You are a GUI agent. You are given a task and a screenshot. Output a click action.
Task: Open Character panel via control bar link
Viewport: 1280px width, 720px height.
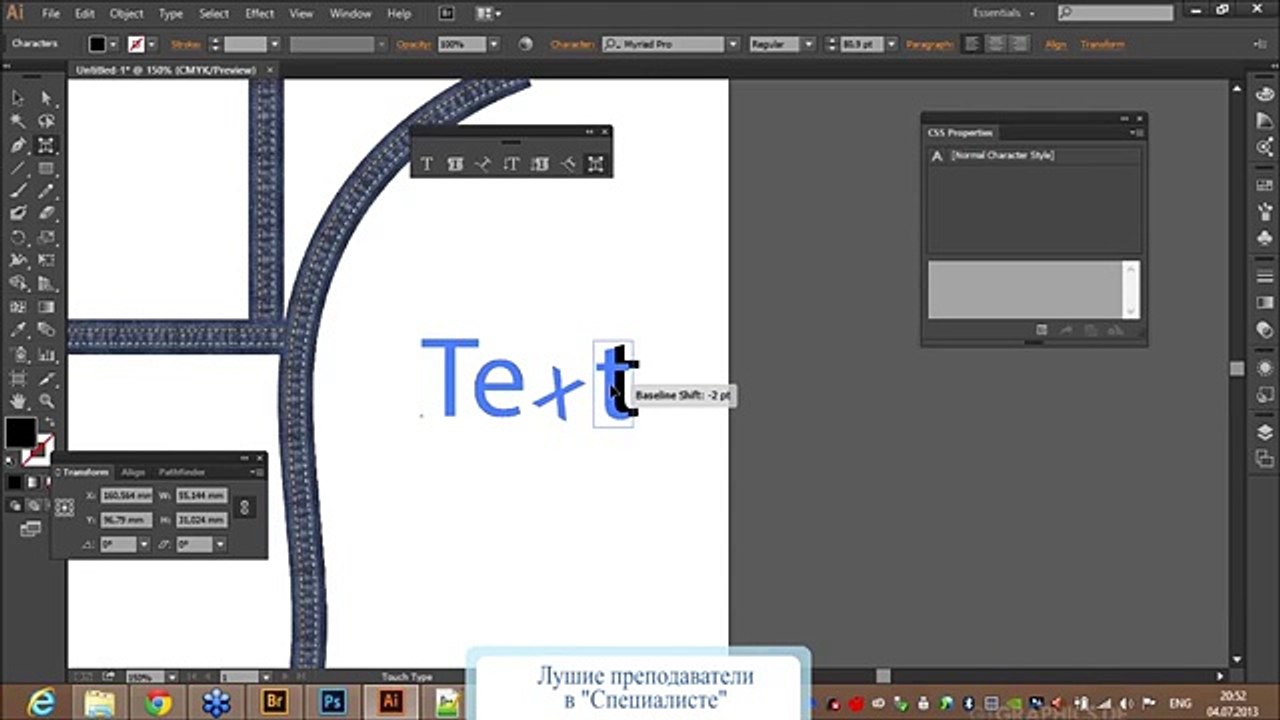pyautogui.click(x=572, y=45)
